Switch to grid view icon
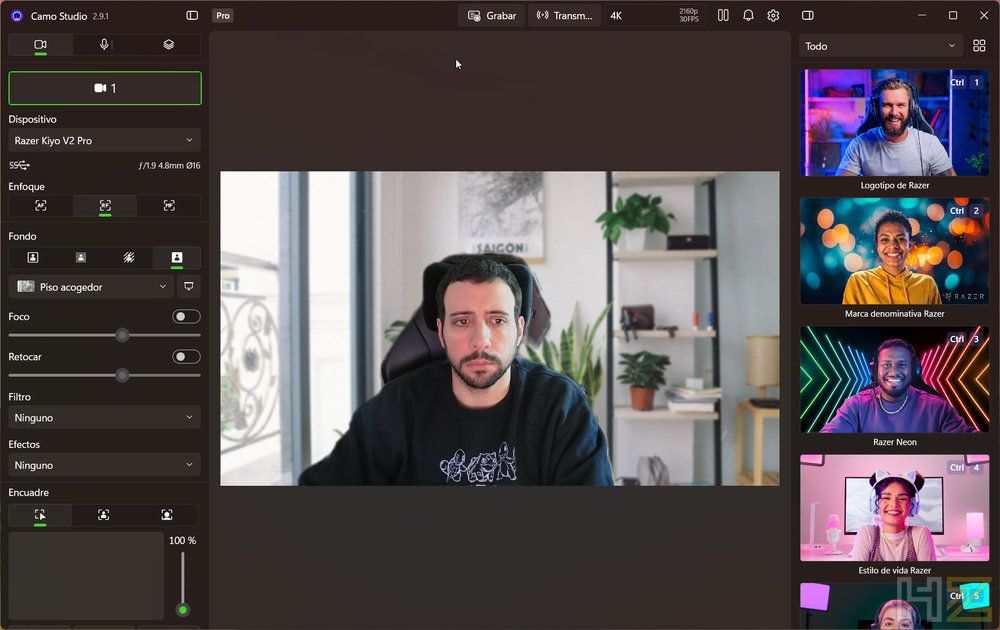1000x630 pixels. point(979,46)
